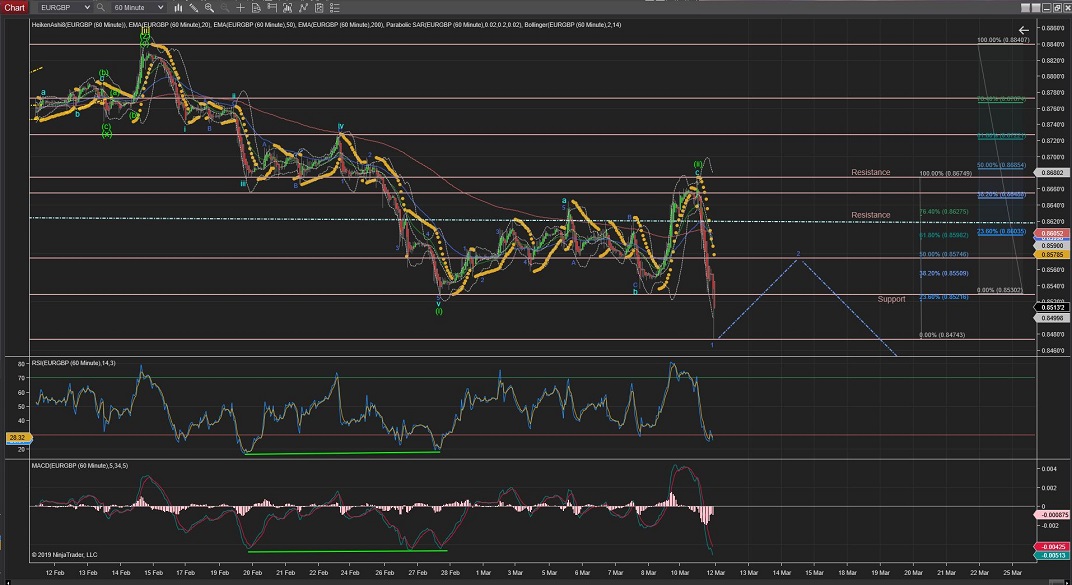Click the Support label on chart
This screenshot has height=585, width=1072.
892,299
